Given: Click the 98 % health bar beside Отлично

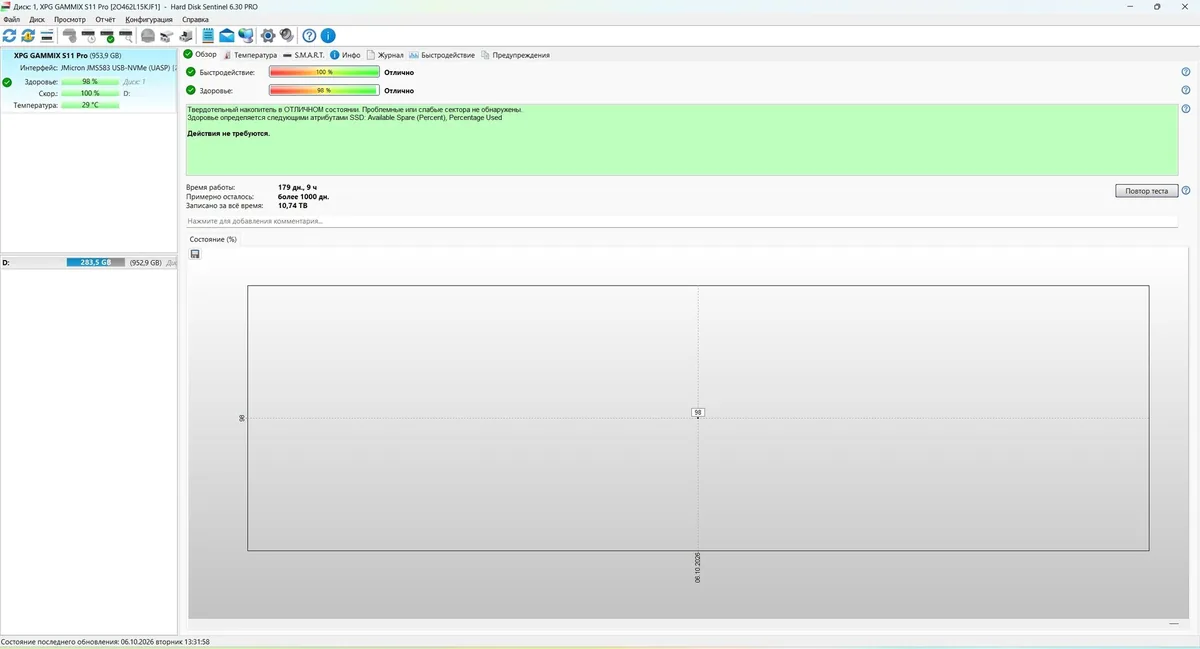Looking at the screenshot, I should pyautogui.click(x=324, y=90).
